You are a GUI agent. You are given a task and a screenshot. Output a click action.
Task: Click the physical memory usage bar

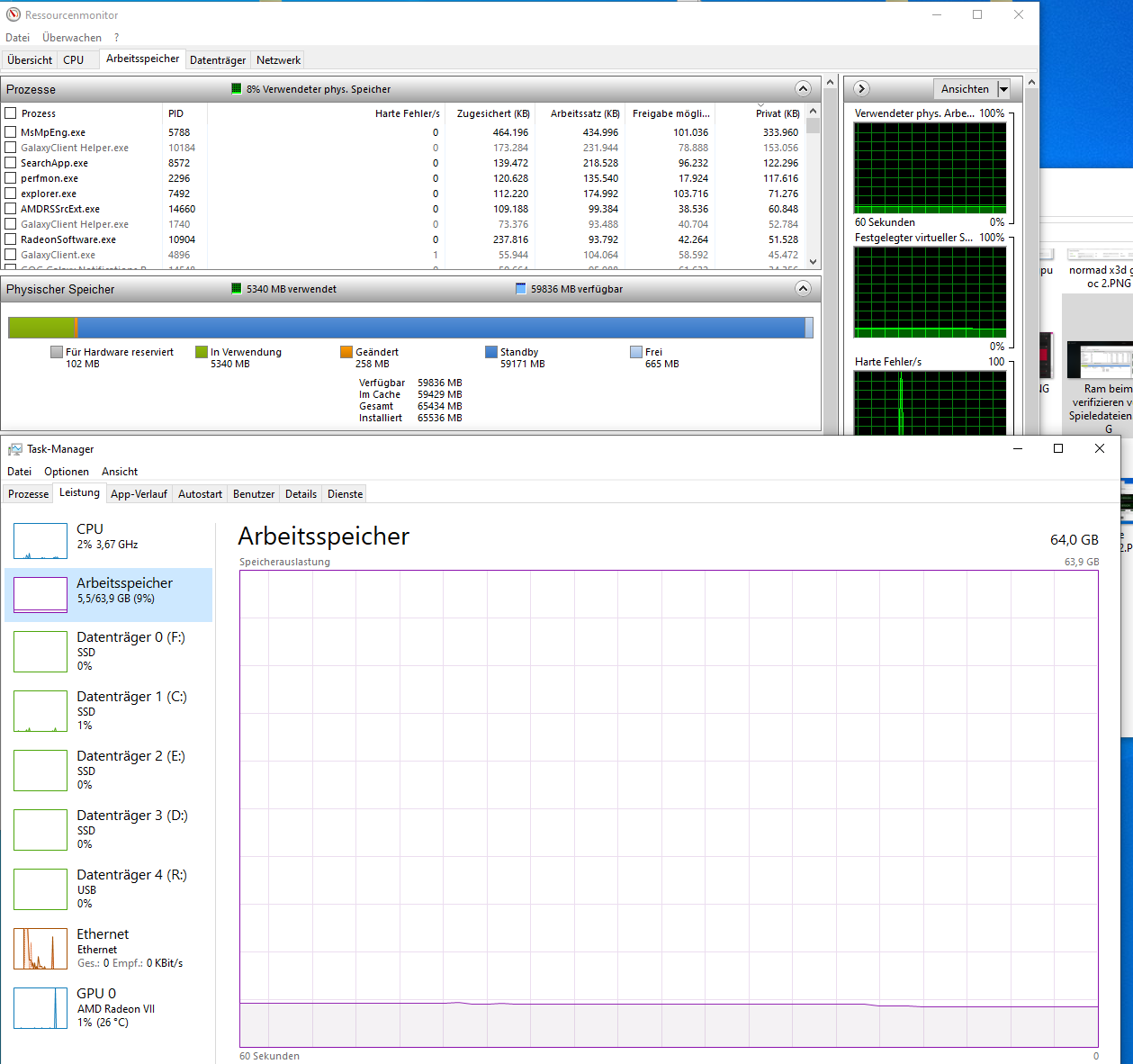[410, 328]
